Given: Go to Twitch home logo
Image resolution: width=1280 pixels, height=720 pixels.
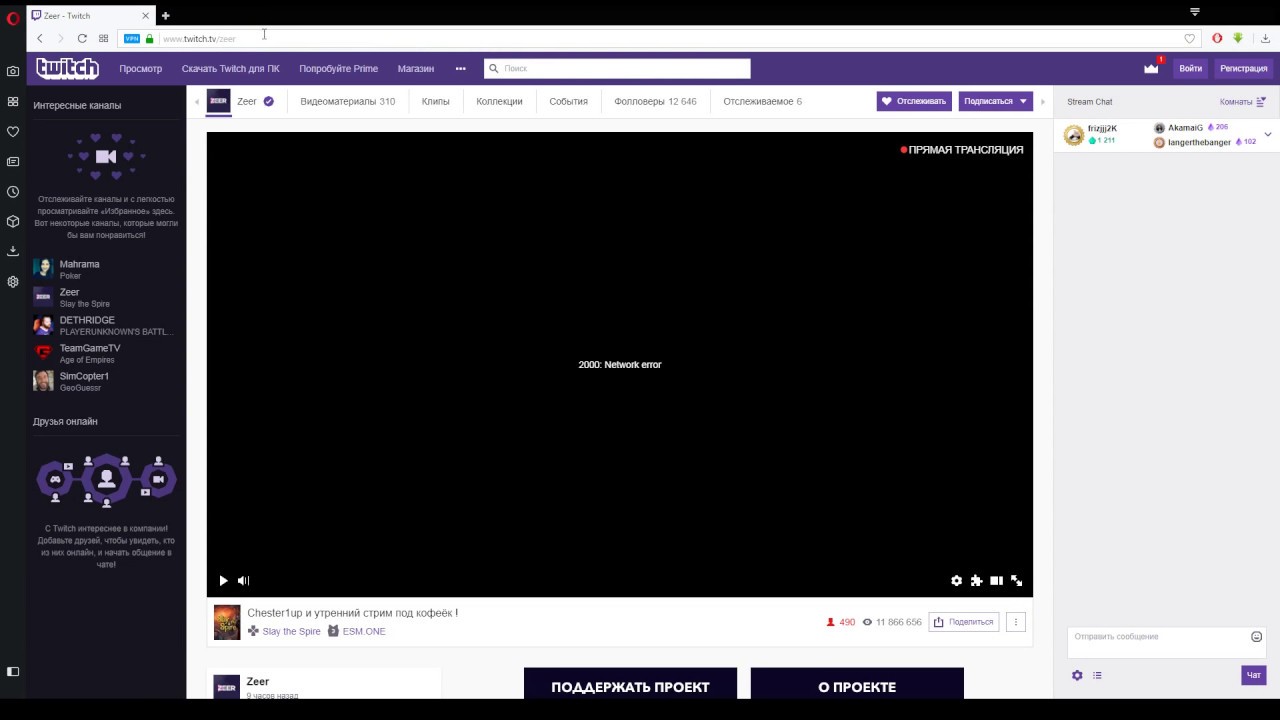Looking at the screenshot, I should [x=67, y=68].
